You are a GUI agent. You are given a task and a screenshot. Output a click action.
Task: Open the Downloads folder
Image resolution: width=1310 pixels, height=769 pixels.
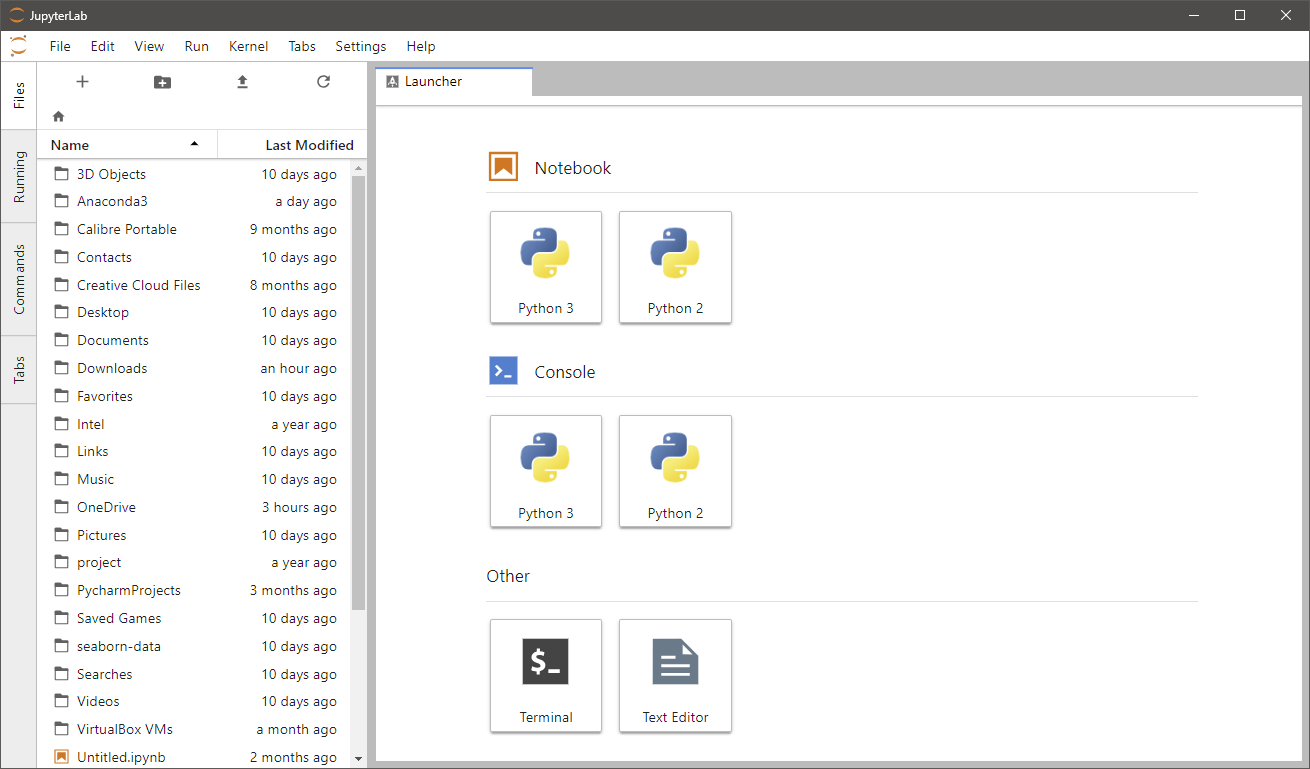tap(110, 368)
